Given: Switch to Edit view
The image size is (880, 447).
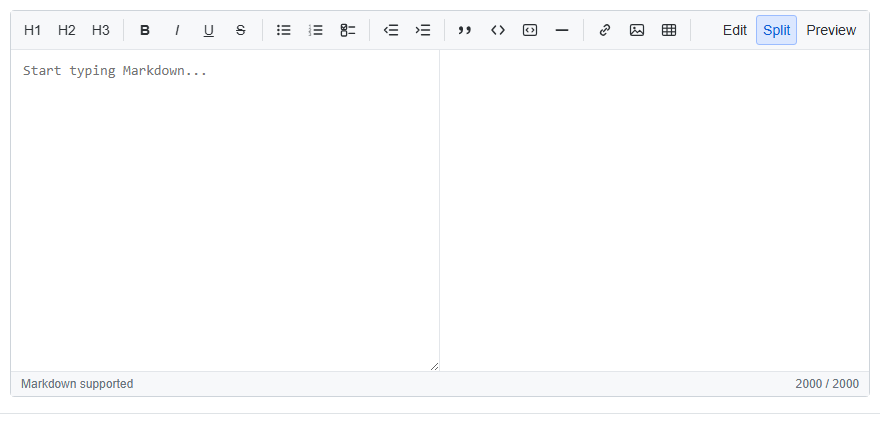Looking at the screenshot, I should click(735, 30).
